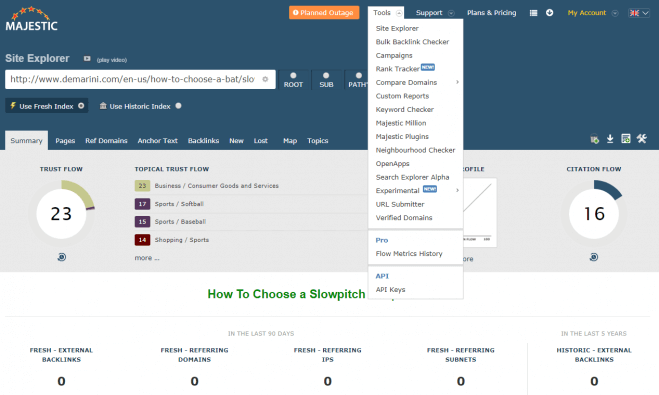
Task: Open Keyword Checker menu item
Action: [x=405, y=109]
